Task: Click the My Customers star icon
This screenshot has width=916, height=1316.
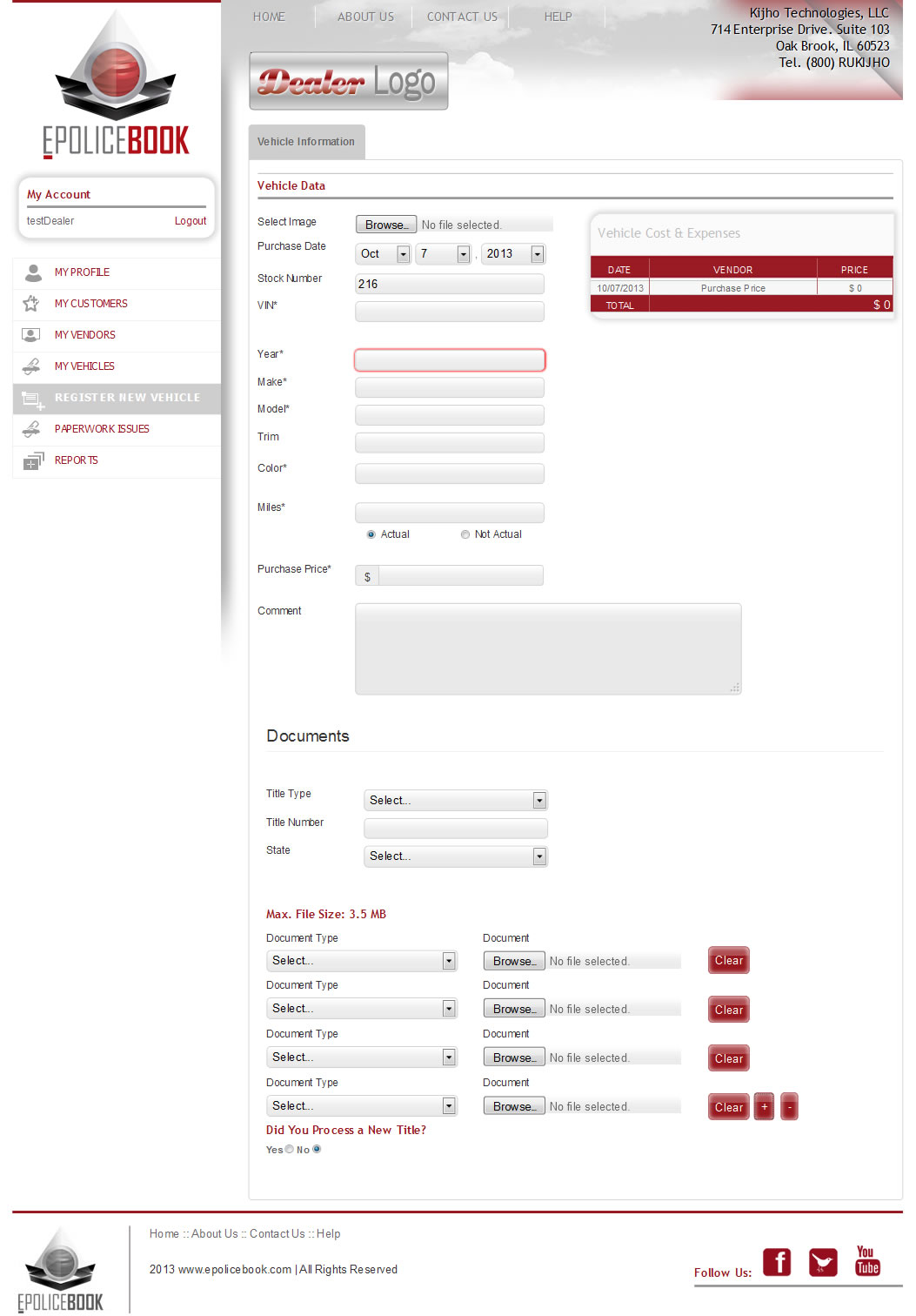Action: [31, 304]
